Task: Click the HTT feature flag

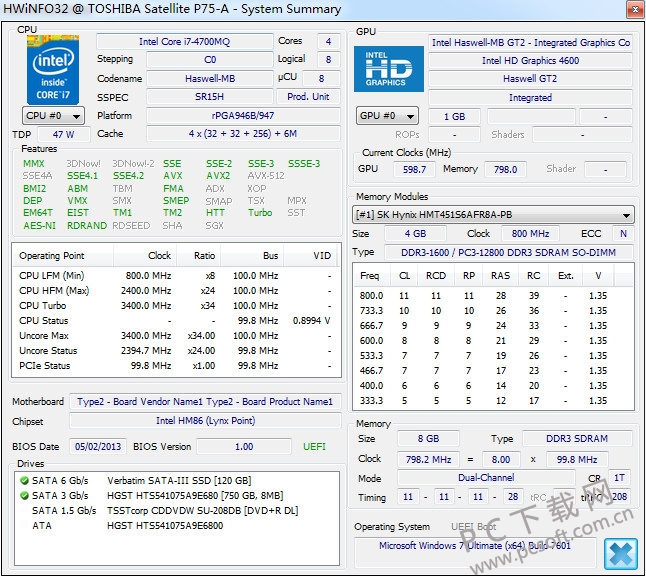Action: 215,213
